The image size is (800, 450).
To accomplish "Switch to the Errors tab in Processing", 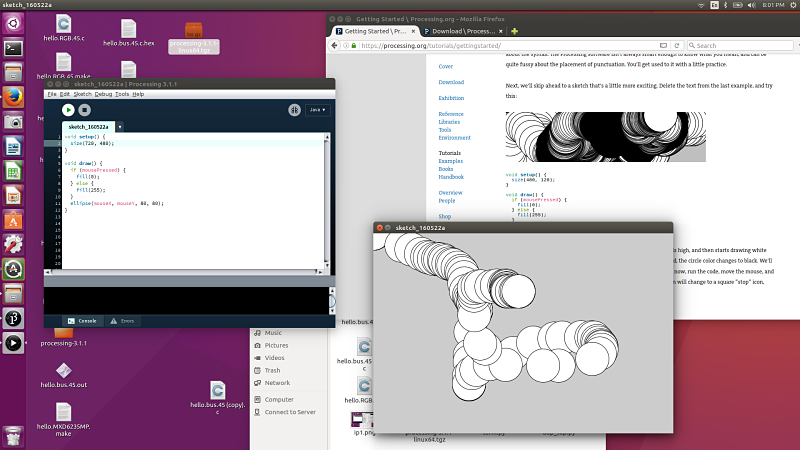I will tap(122, 321).
